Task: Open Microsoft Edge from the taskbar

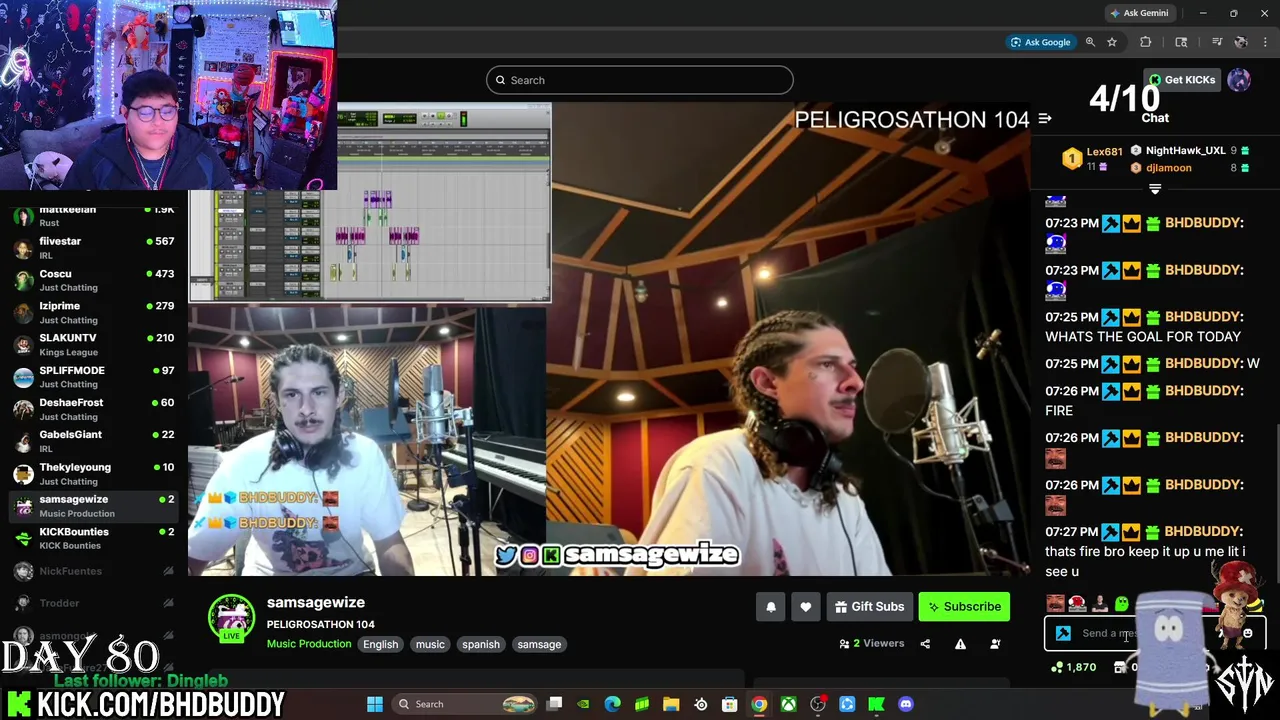Action: (x=613, y=704)
